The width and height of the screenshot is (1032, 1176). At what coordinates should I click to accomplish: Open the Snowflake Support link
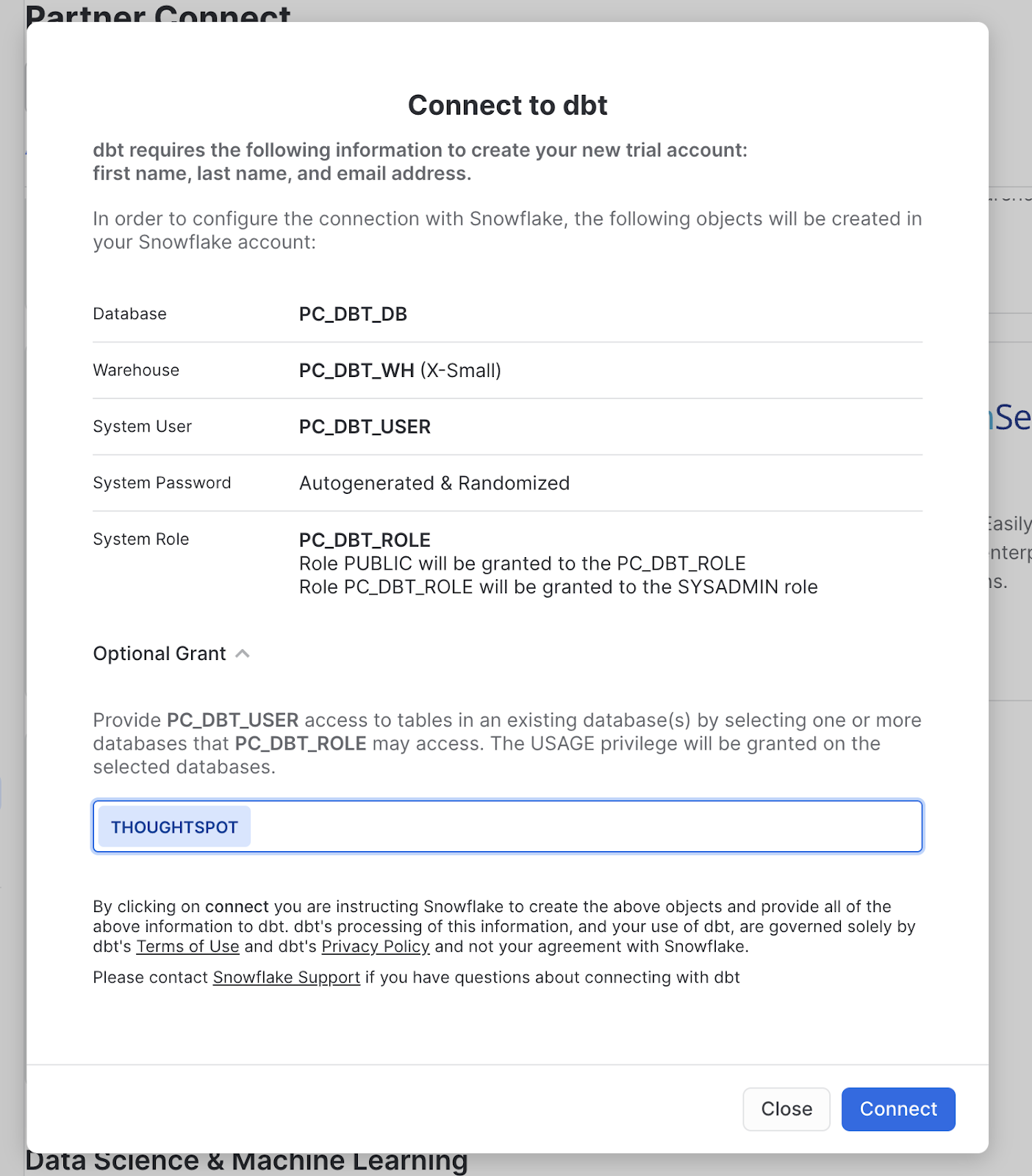pos(286,978)
